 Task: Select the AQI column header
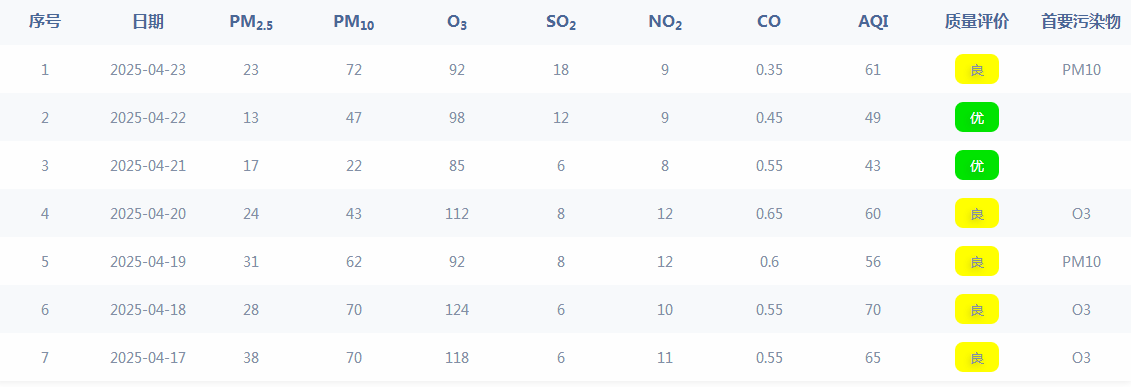tap(873, 22)
